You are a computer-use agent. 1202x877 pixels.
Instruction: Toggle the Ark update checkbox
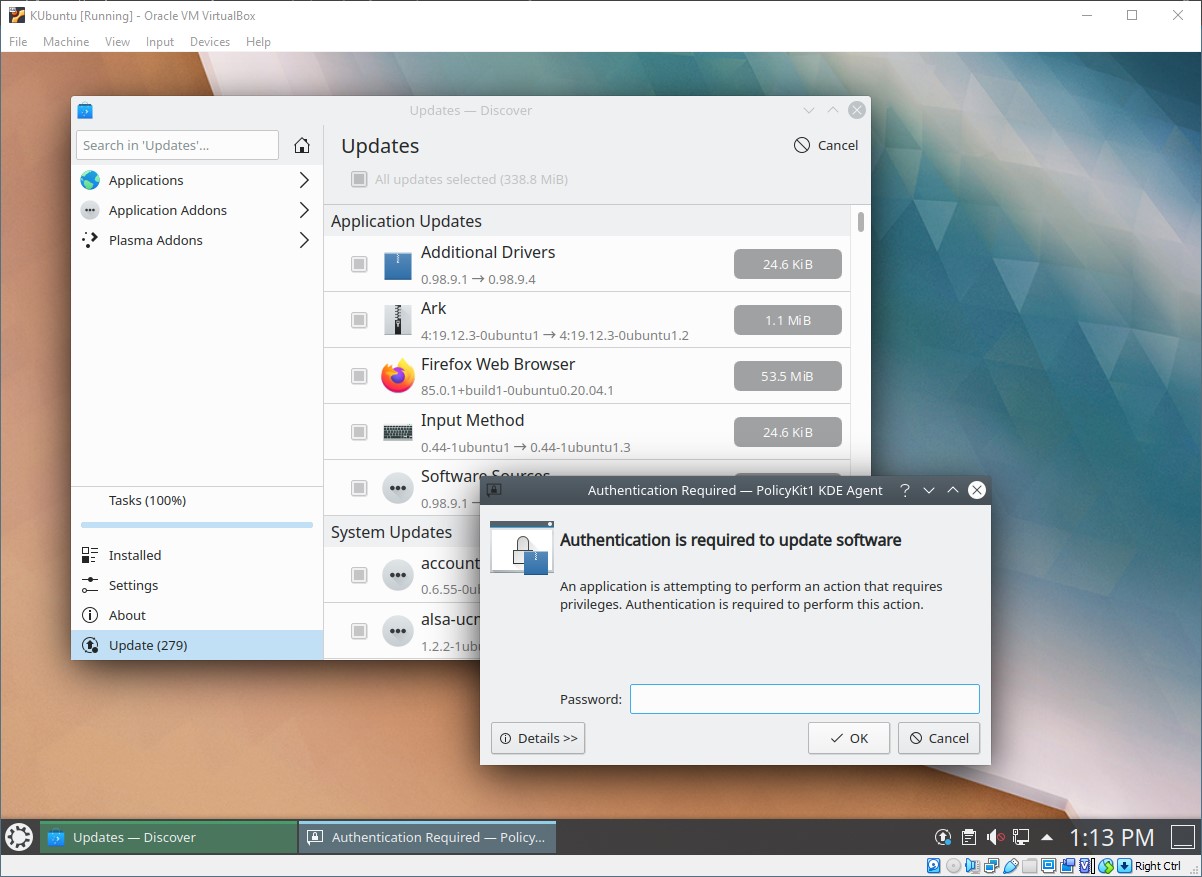tap(358, 320)
